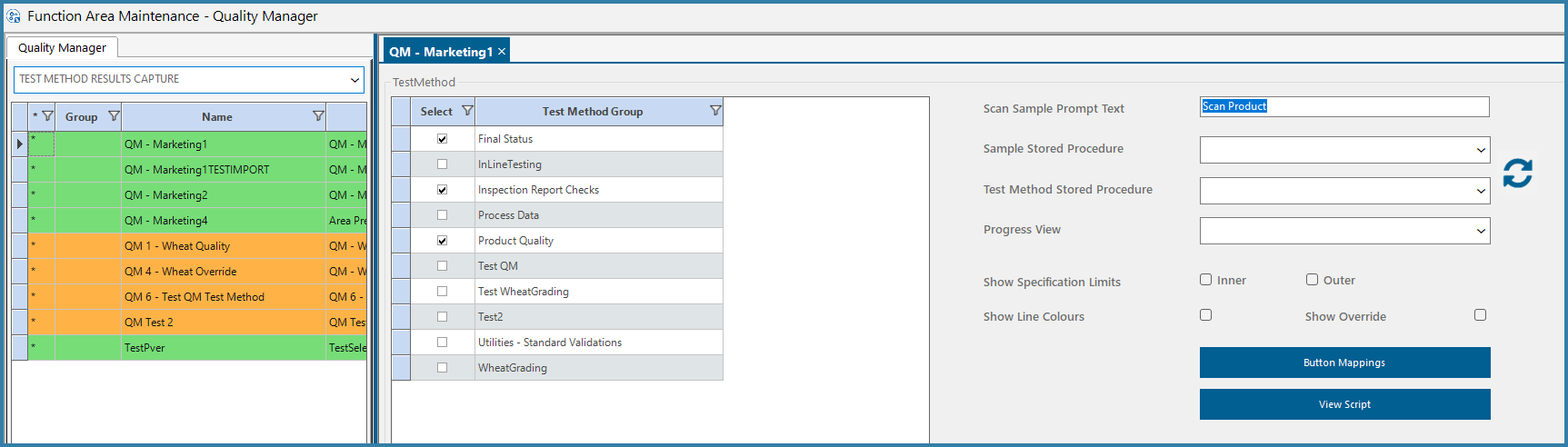Viewport: 1568px width, 447px height.
Task: Open filter icon on Test Method Group header
Action: click(x=715, y=111)
